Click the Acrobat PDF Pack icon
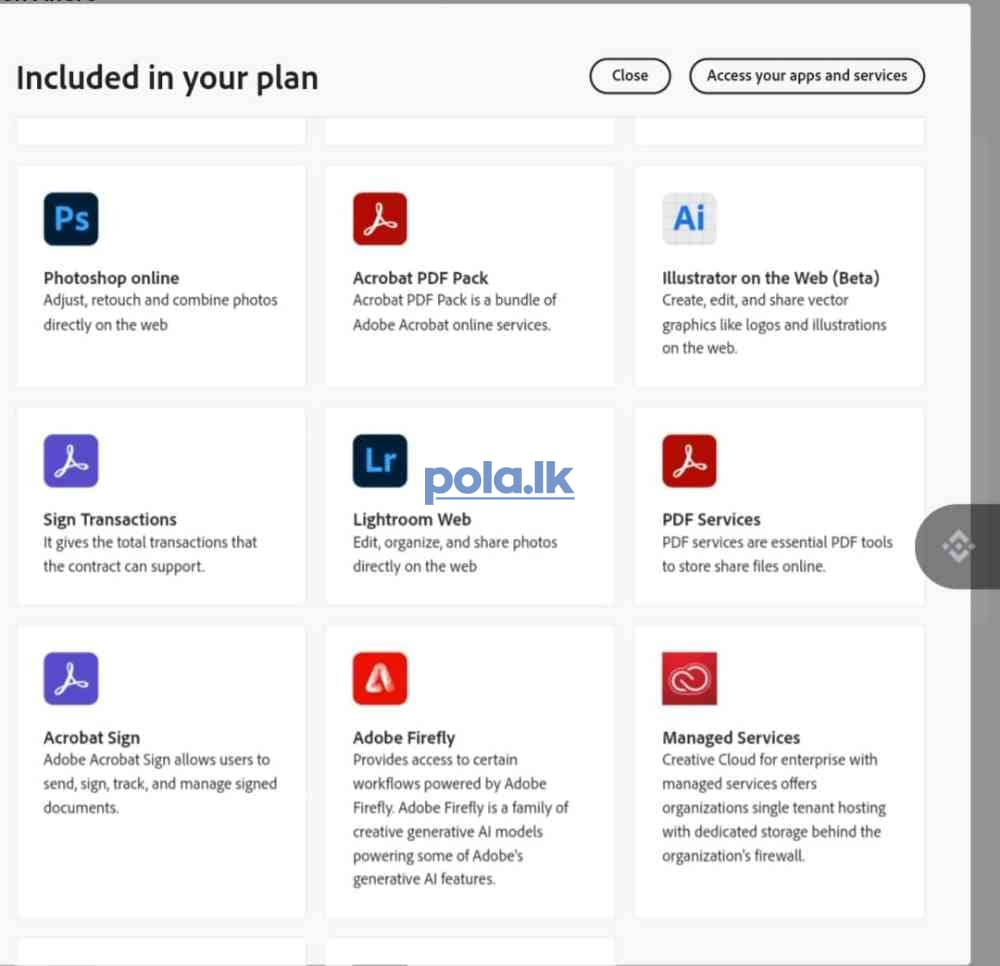1000x966 pixels. [x=380, y=219]
